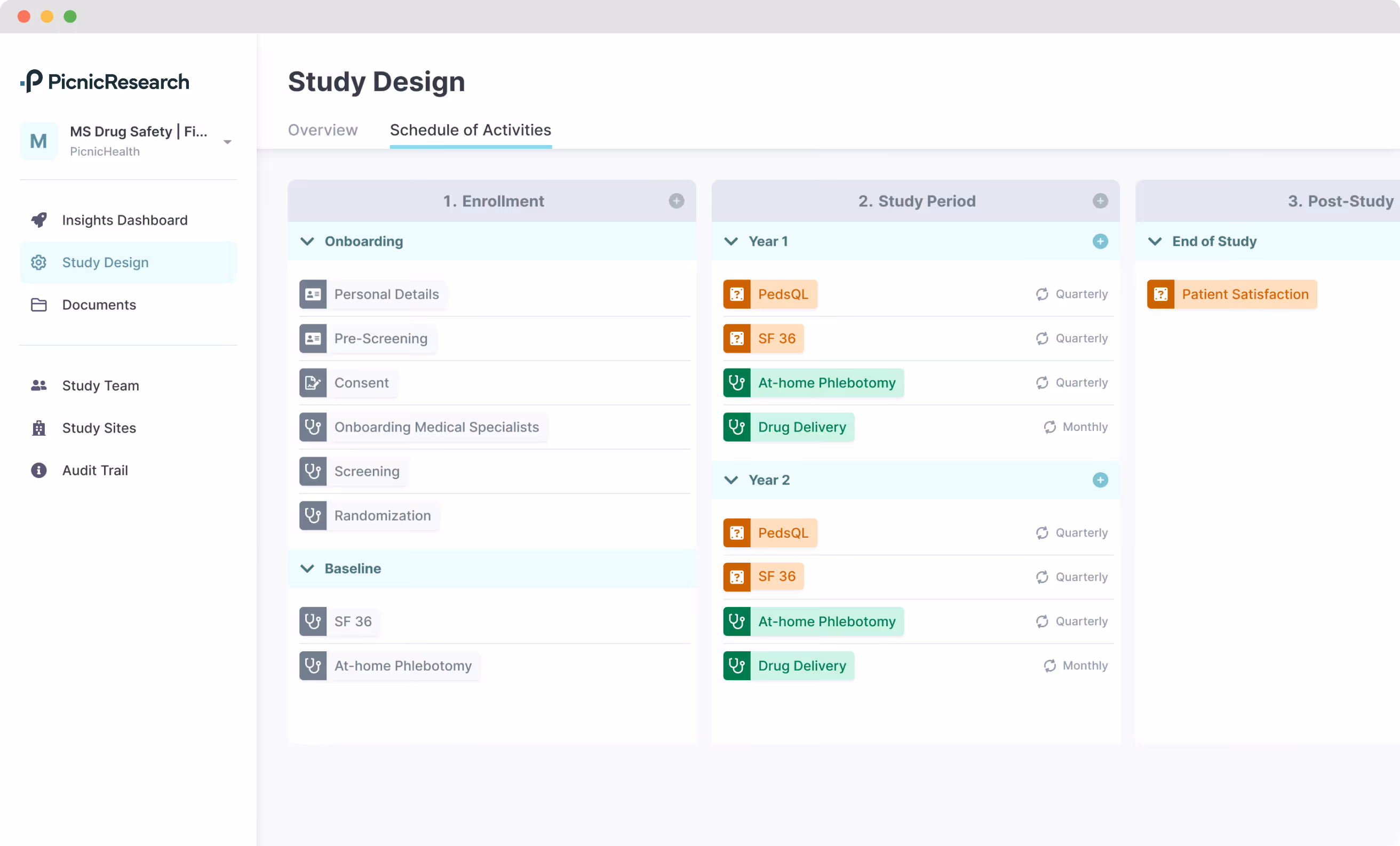Viewport: 1400px width, 846px height.
Task: Add an activity to Year 2 section
Action: pyautogui.click(x=1100, y=480)
